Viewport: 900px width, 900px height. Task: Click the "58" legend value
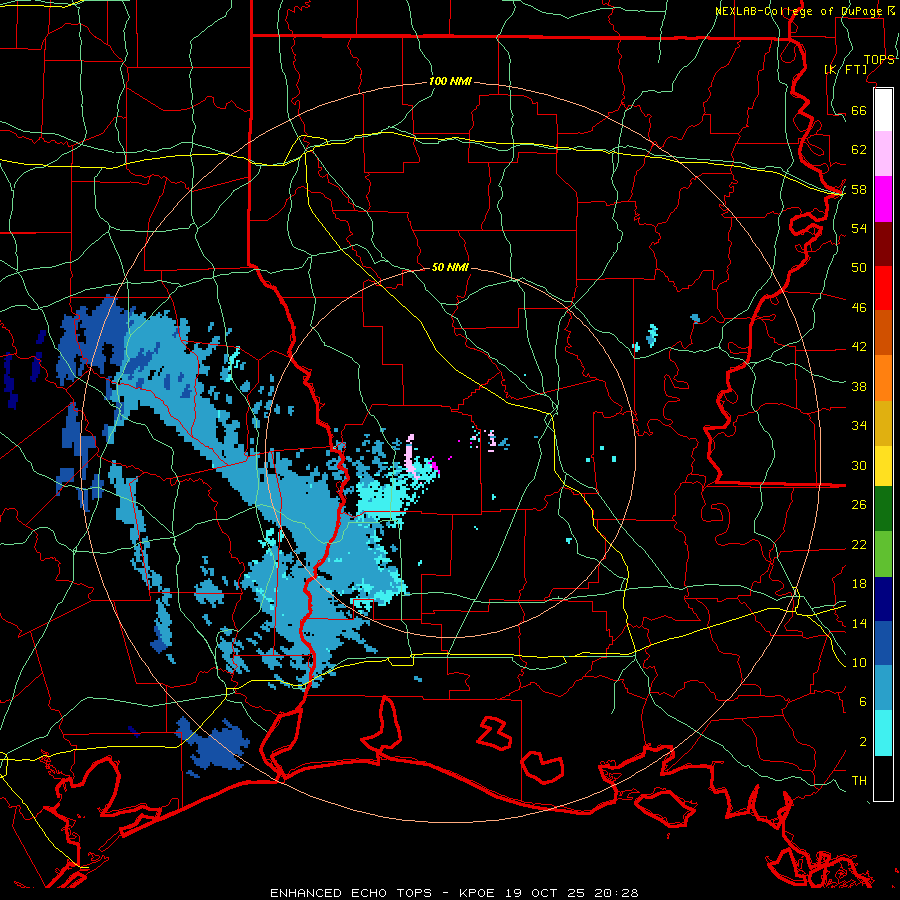pyautogui.click(x=859, y=189)
